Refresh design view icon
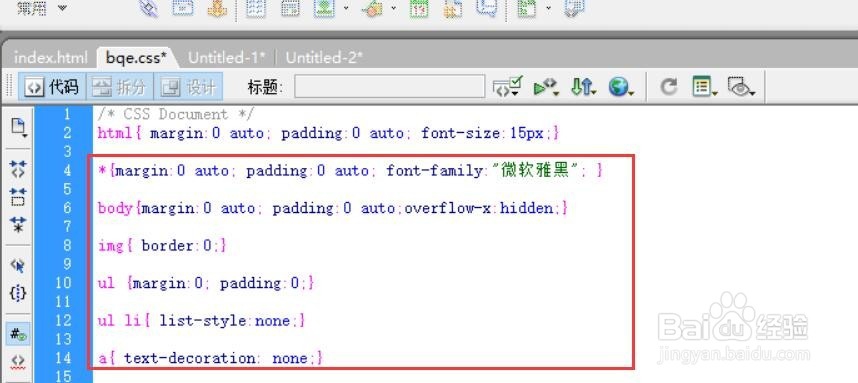Image resolution: width=858 pixels, height=383 pixels. (668, 87)
